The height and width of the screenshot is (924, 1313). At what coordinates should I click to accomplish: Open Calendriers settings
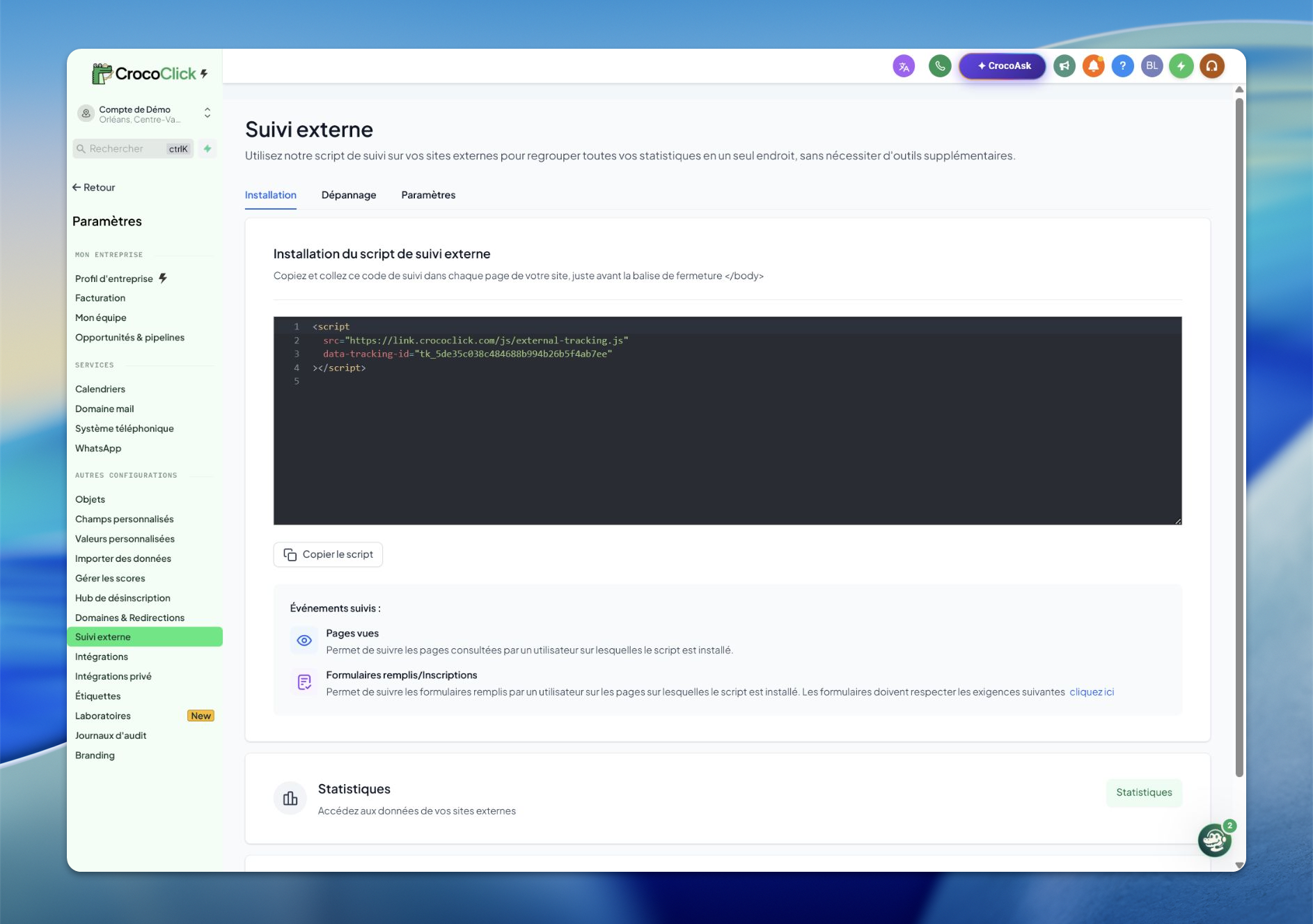[100, 389]
